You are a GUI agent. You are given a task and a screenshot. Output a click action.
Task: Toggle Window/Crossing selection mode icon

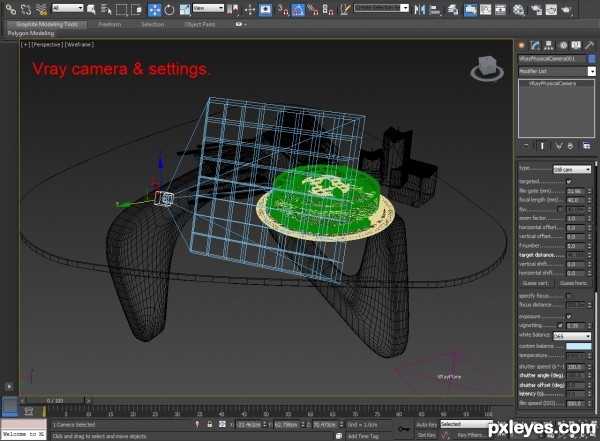(136, 9)
